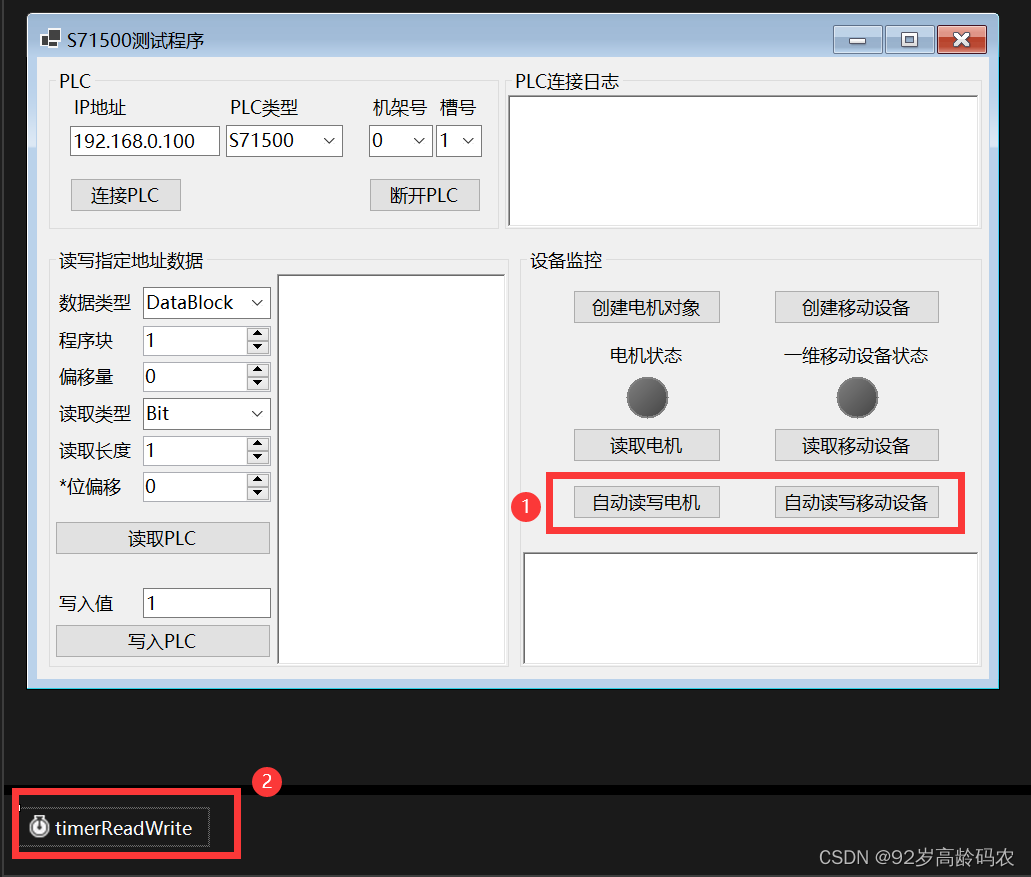Screen dimensions: 1031x877
Task: Increase the *位偏移 value with up arrow
Action: click(258, 481)
